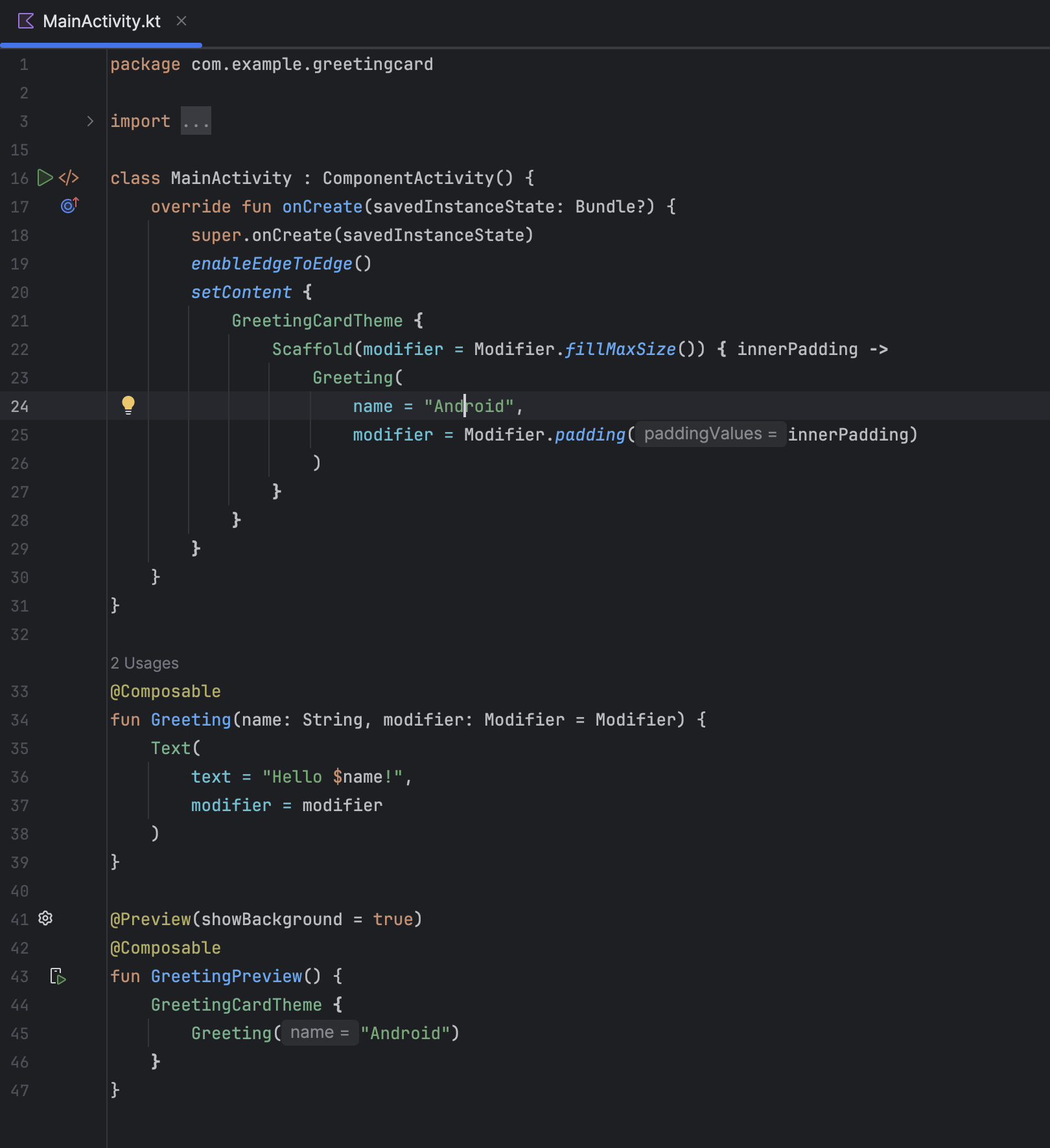Click the override method gutter icon
1050x1148 pixels.
point(69,206)
